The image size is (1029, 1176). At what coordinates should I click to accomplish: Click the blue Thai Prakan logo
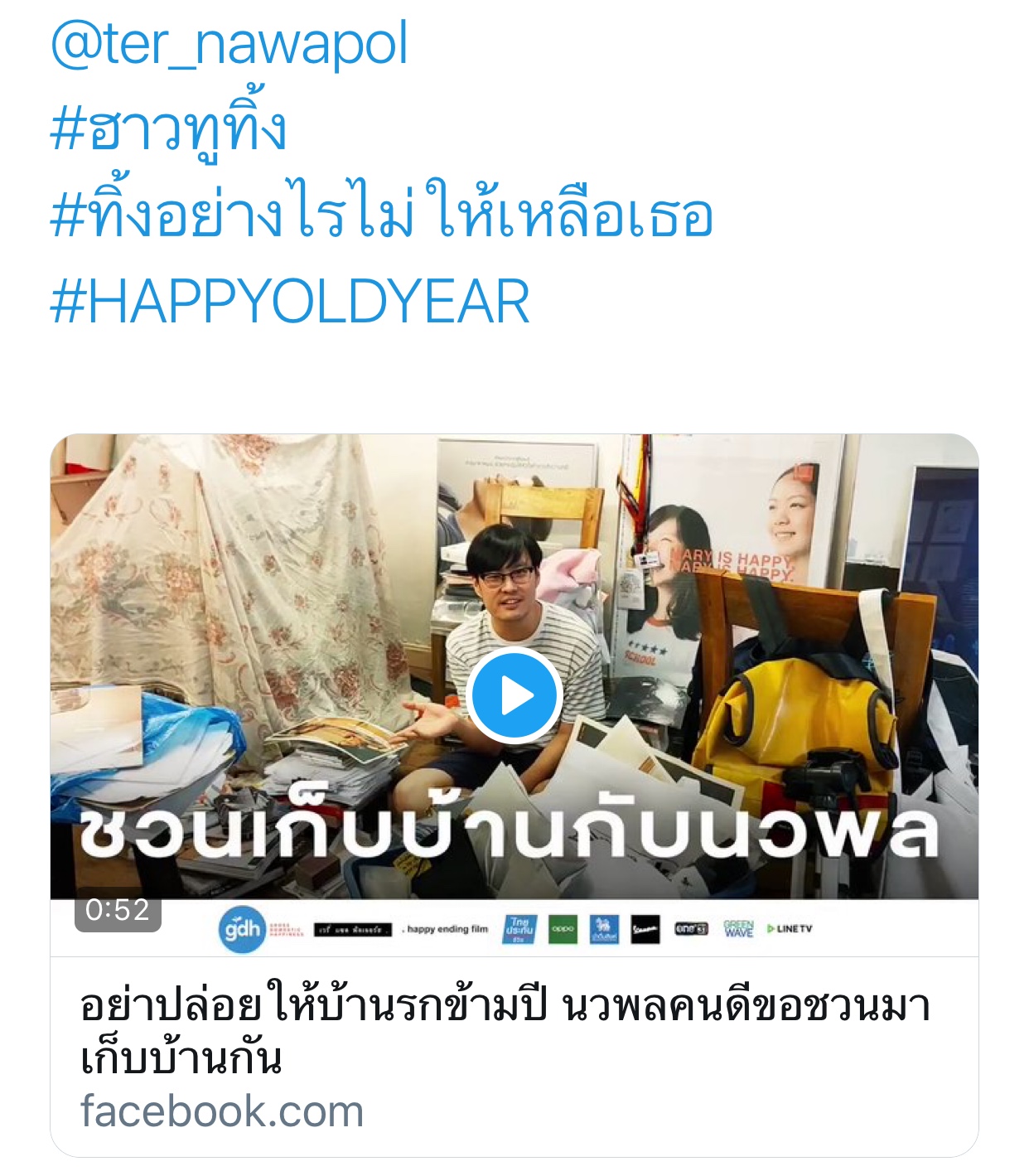click(x=519, y=929)
